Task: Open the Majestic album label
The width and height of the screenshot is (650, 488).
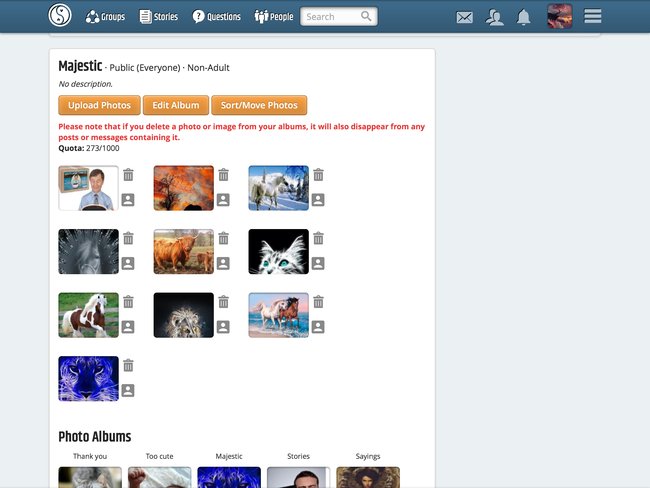Action: 229,456
